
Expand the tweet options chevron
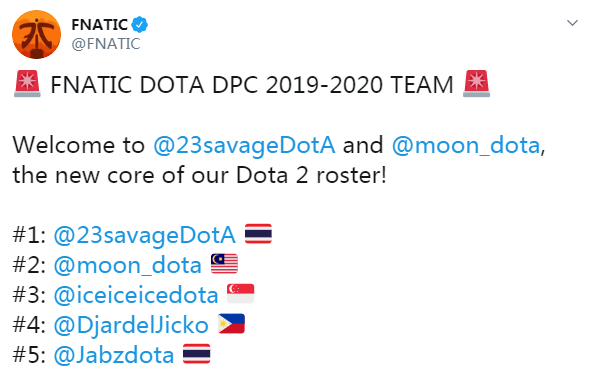(x=572, y=23)
